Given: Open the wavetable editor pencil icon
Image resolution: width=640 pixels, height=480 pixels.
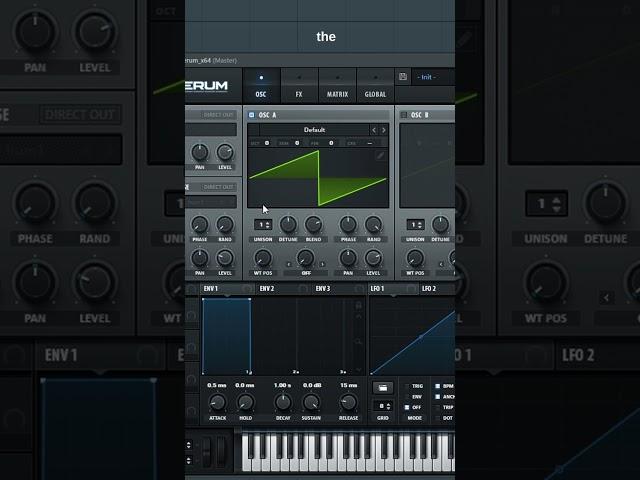Looking at the screenshot, I should (x=380, y=156).
